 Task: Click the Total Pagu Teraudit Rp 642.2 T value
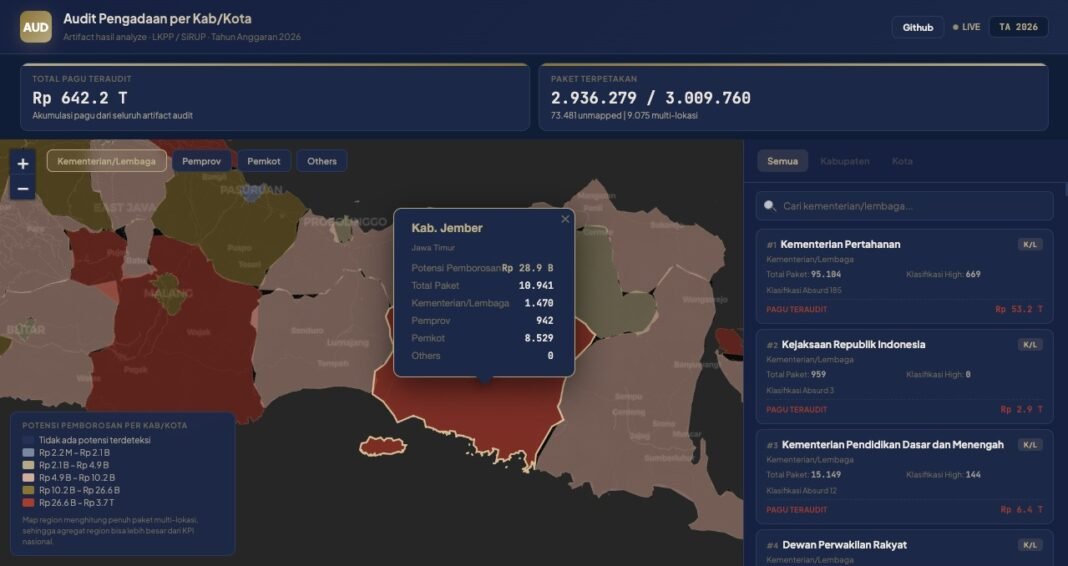80,98
